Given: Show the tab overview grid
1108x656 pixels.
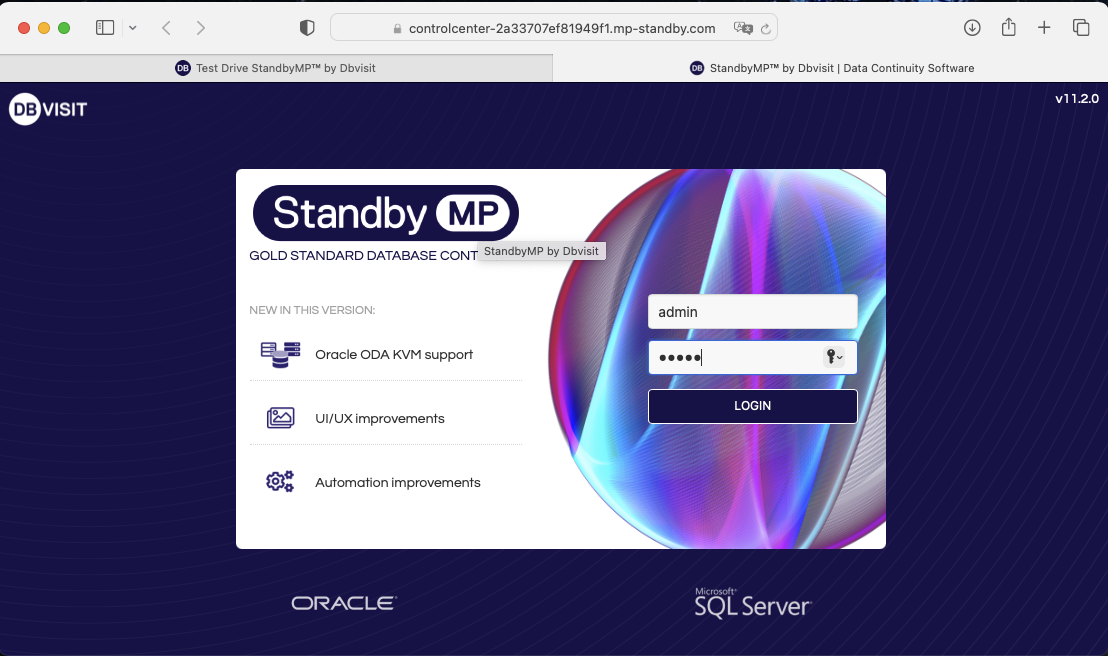Looking at the screenshot, I should 1081,28.
